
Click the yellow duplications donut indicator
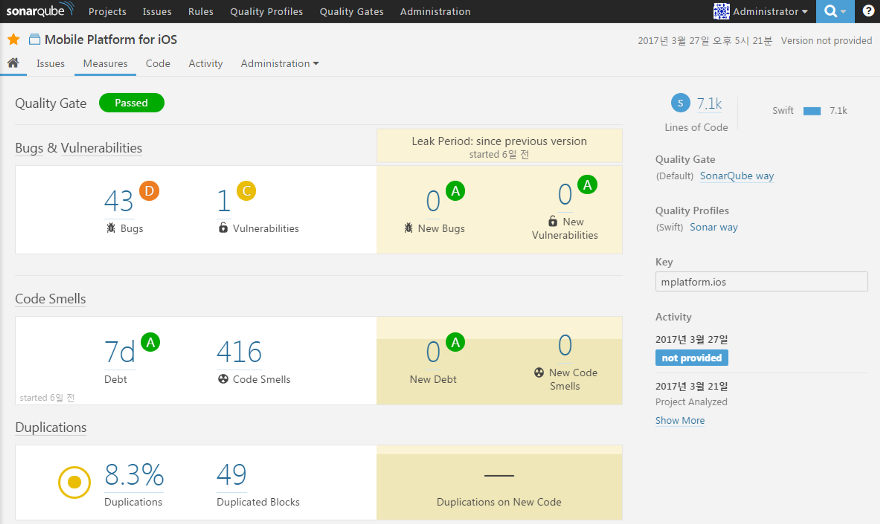coord(74,482)
